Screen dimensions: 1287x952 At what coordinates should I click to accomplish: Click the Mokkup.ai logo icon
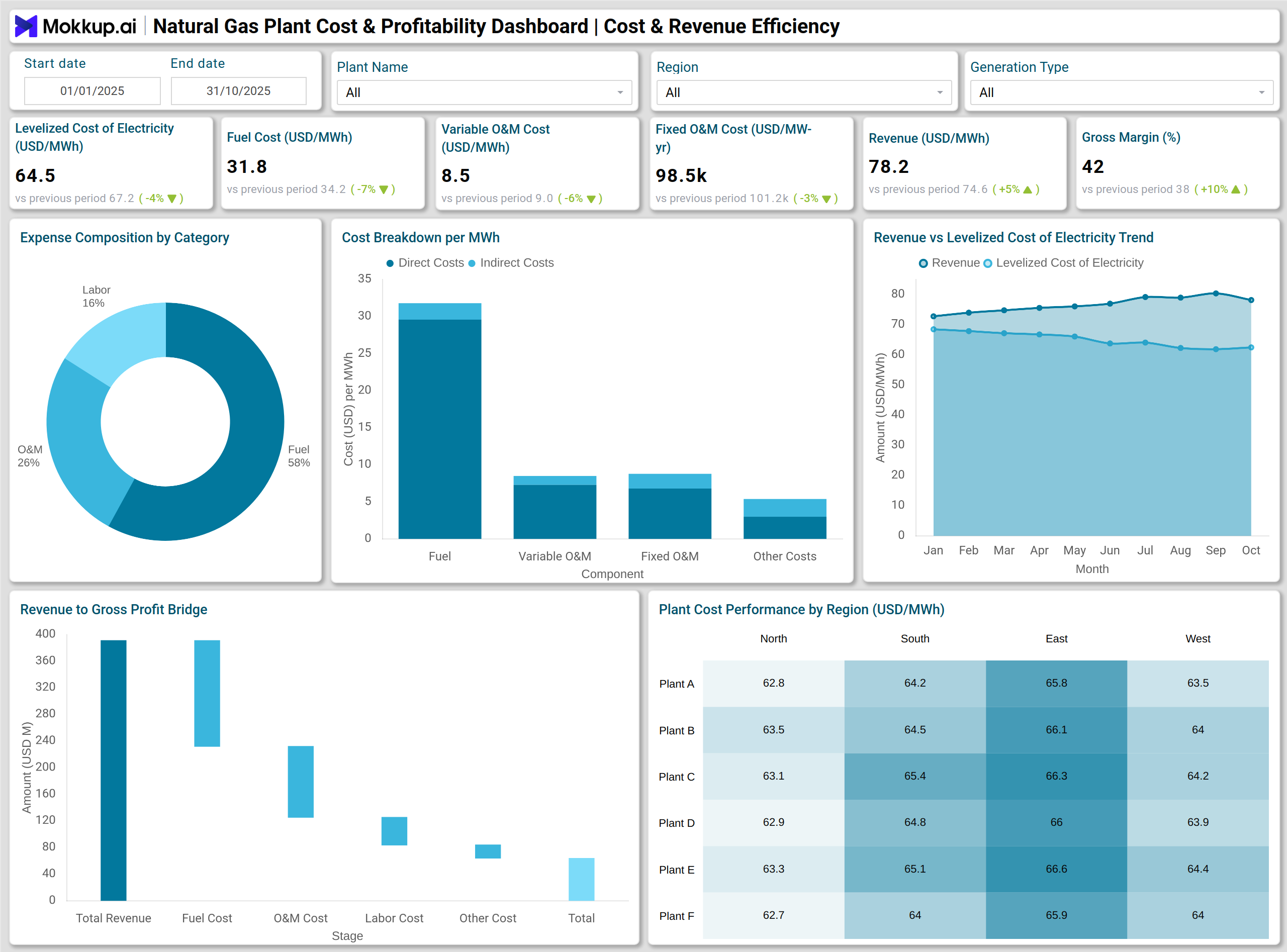tap(26, 26)
